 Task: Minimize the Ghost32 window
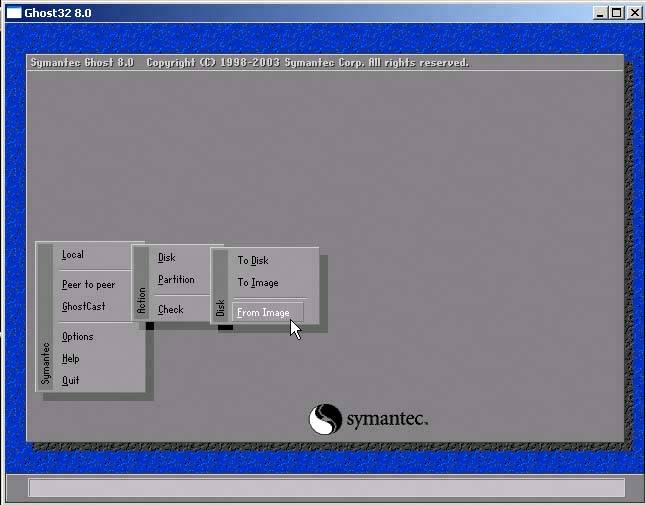(x=599, y=13)
